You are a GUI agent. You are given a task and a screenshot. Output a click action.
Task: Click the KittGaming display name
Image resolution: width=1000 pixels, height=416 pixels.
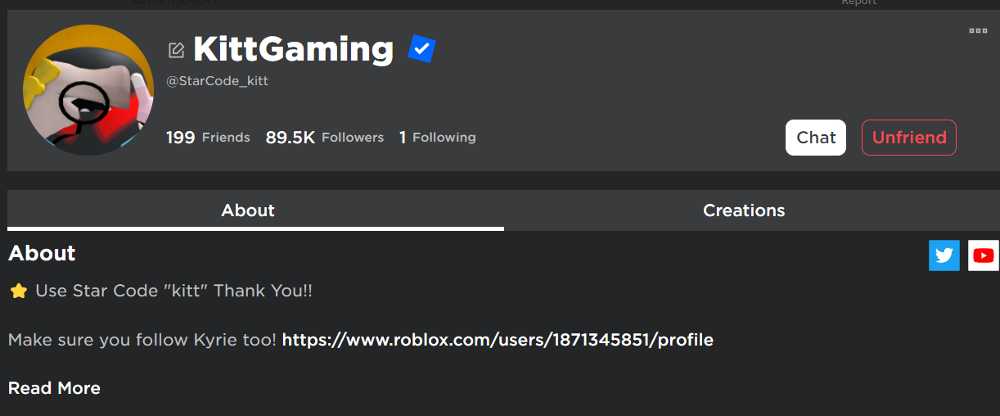pos(293,48)
